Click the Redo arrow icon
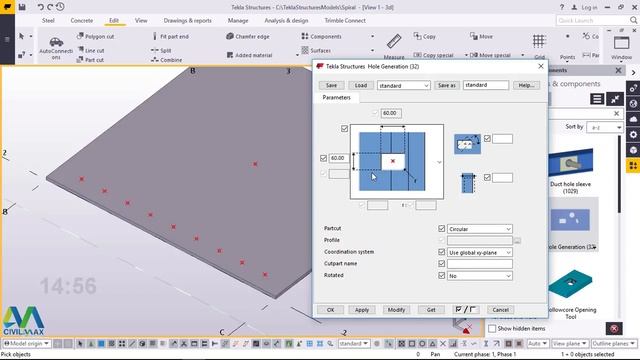The image size is (640, 360). pyautogui.click(x=50, y=7)
